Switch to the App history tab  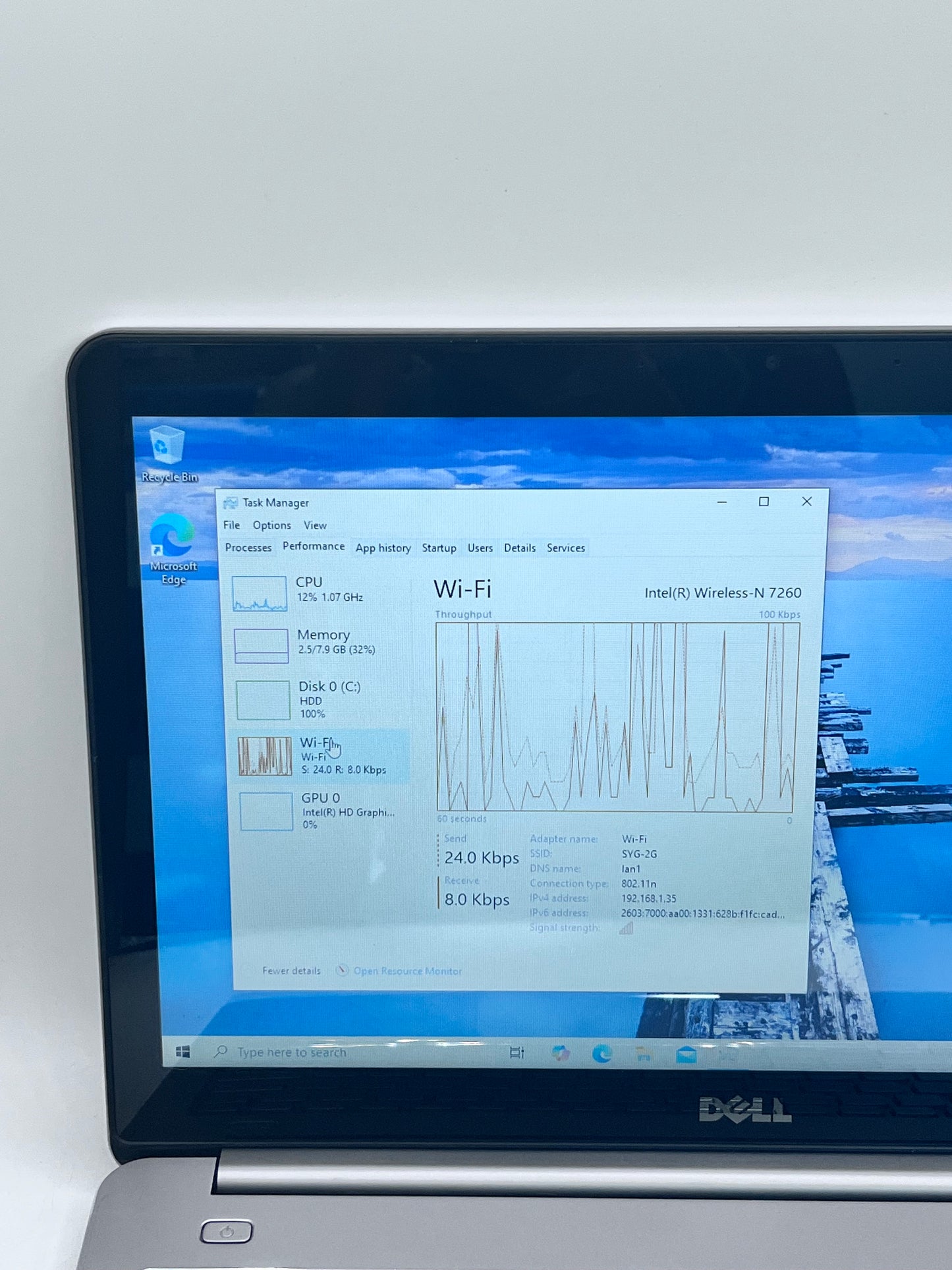coord(383,548)
